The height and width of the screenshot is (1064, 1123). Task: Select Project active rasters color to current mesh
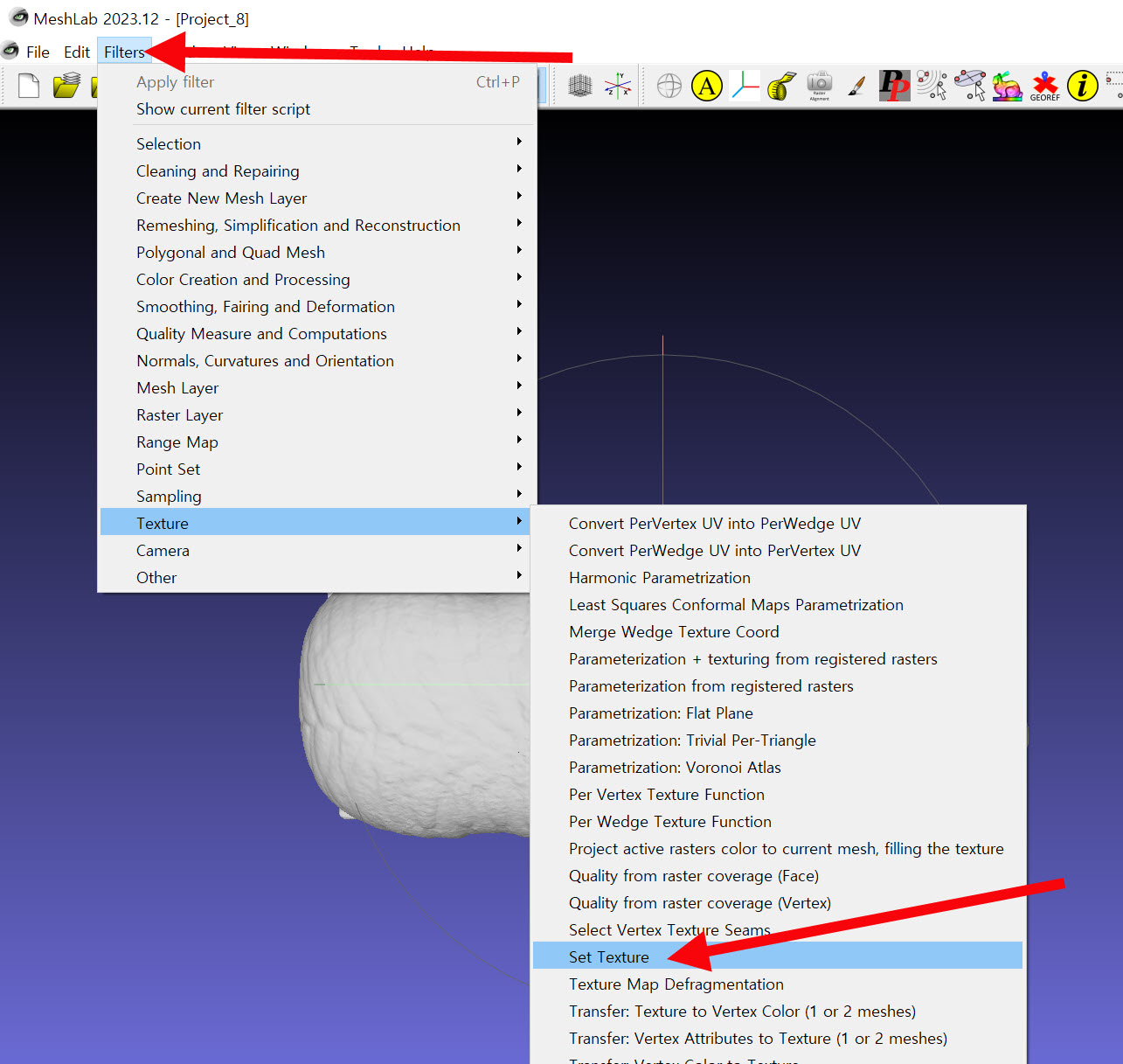pos(778,848)
